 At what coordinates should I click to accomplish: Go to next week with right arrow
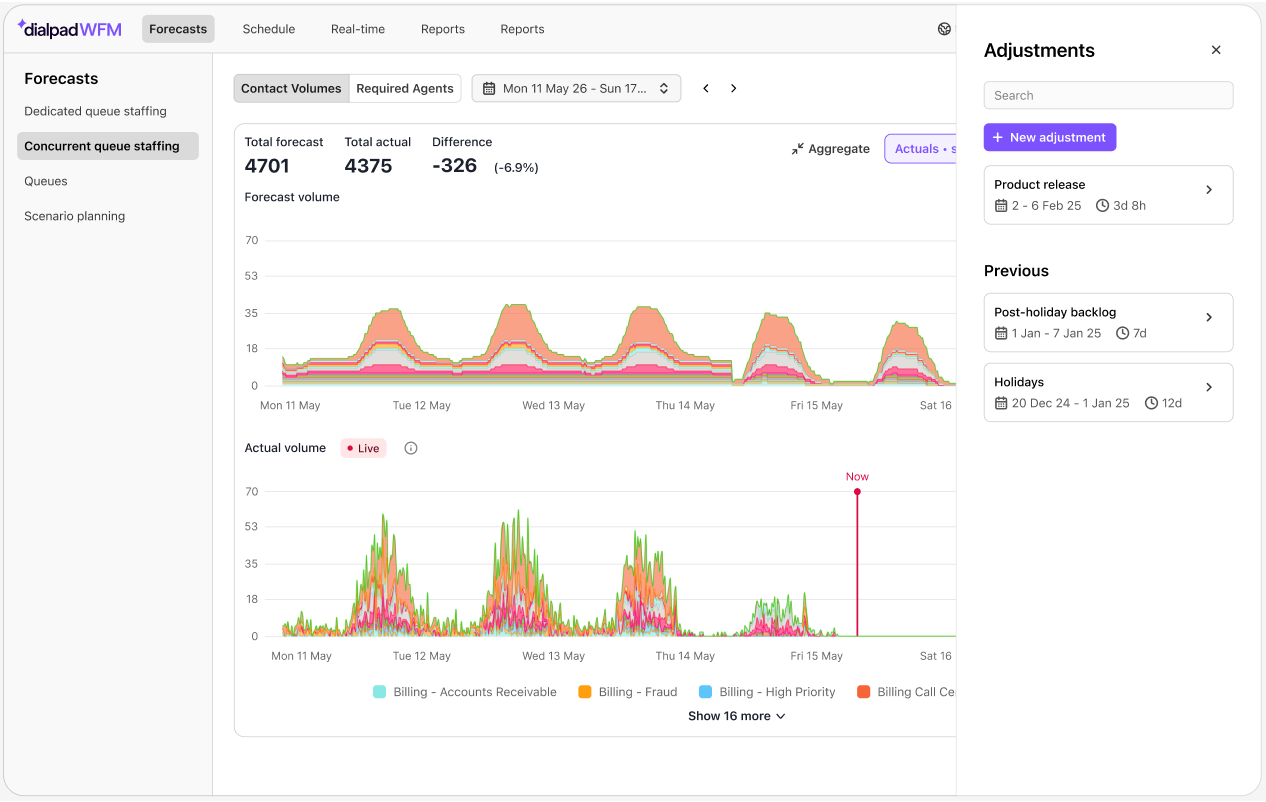tap(733, 88)
